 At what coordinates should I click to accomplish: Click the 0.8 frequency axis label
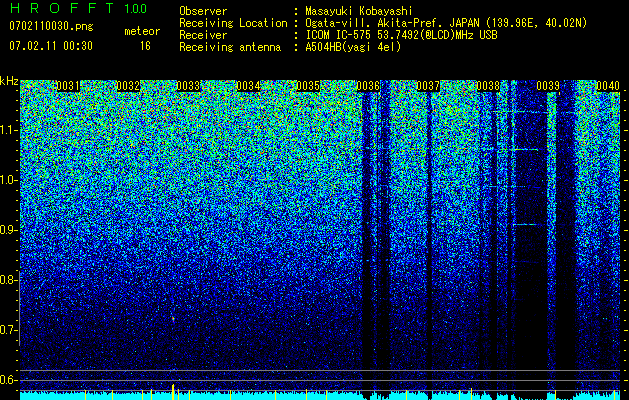9,280
